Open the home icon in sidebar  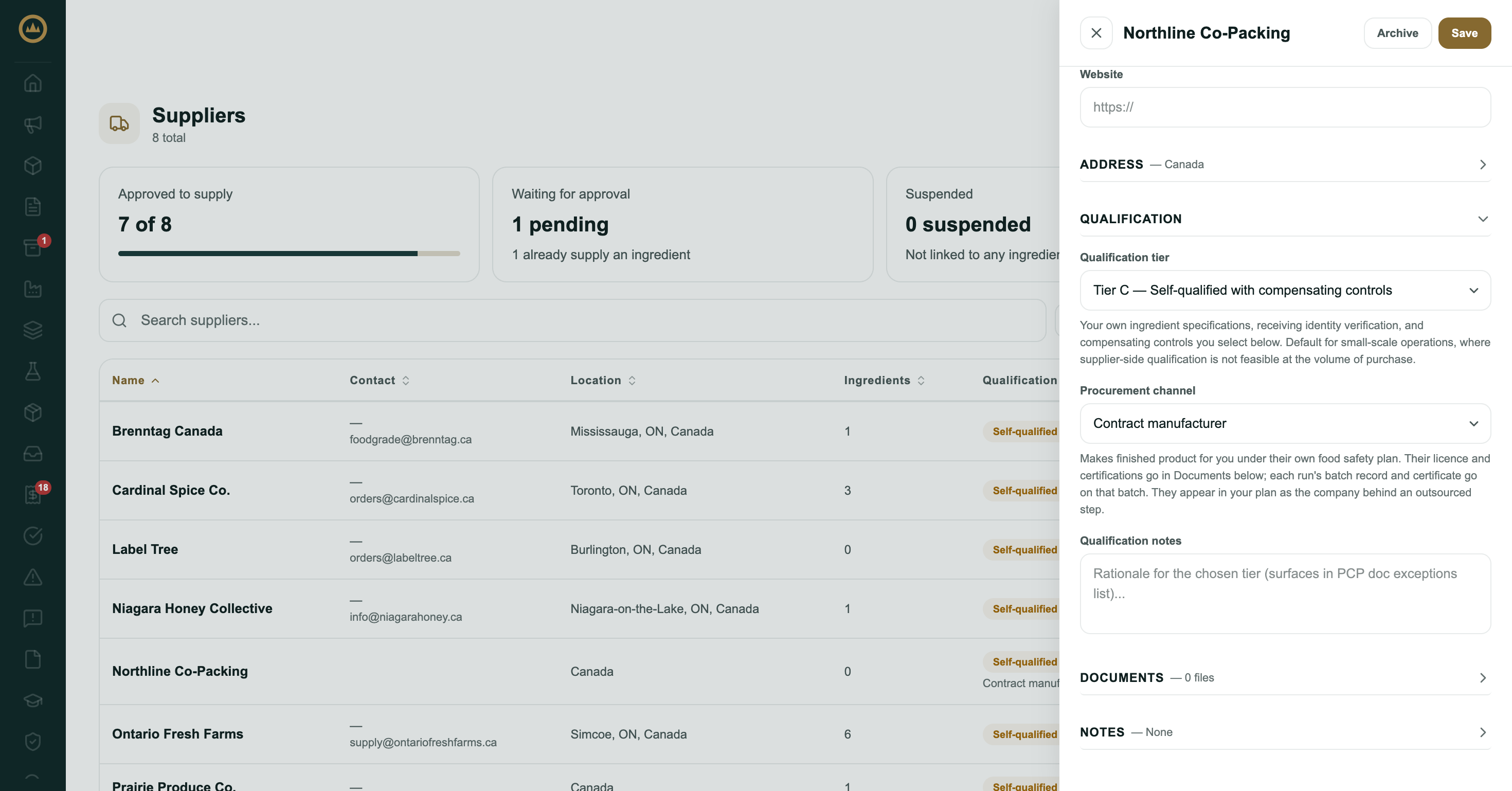(x=33, y=83)
